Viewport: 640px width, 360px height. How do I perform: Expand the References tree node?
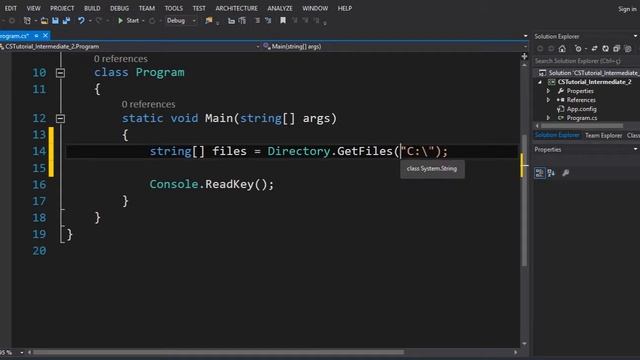coord(548,100)
